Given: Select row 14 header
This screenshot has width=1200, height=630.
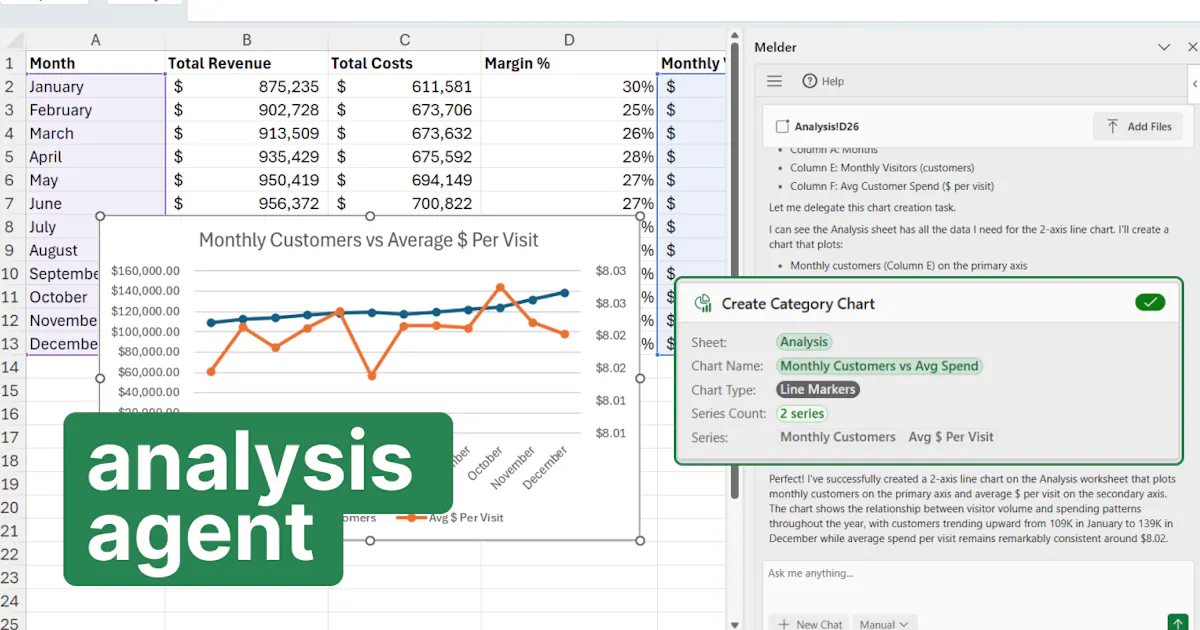Looking at the screenshot, I should [x=10, y=367].
